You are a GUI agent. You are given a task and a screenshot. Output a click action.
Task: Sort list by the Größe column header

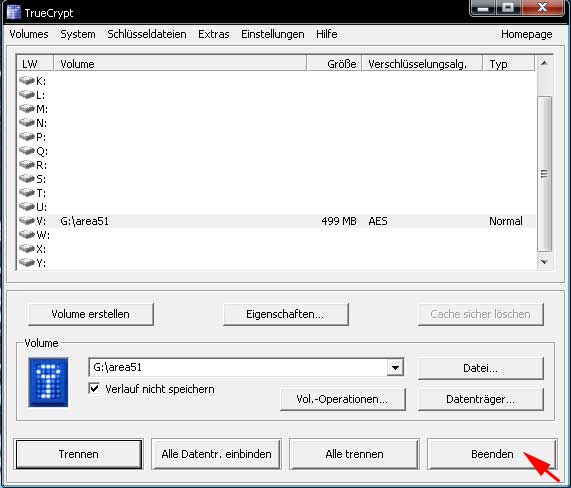coord(334,64)
